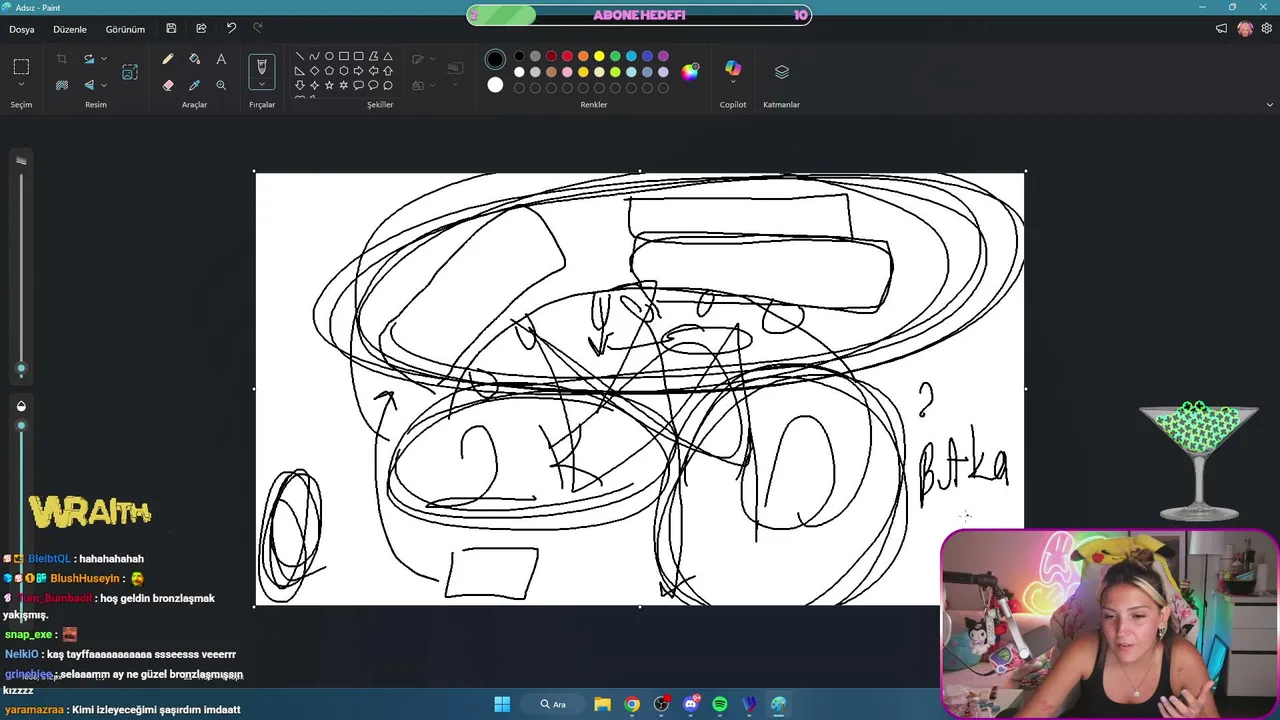Image resolution: width=1280 pixels, height=720 pixels.
Task: Pick the purple color swatch
Action: [663, 56]
